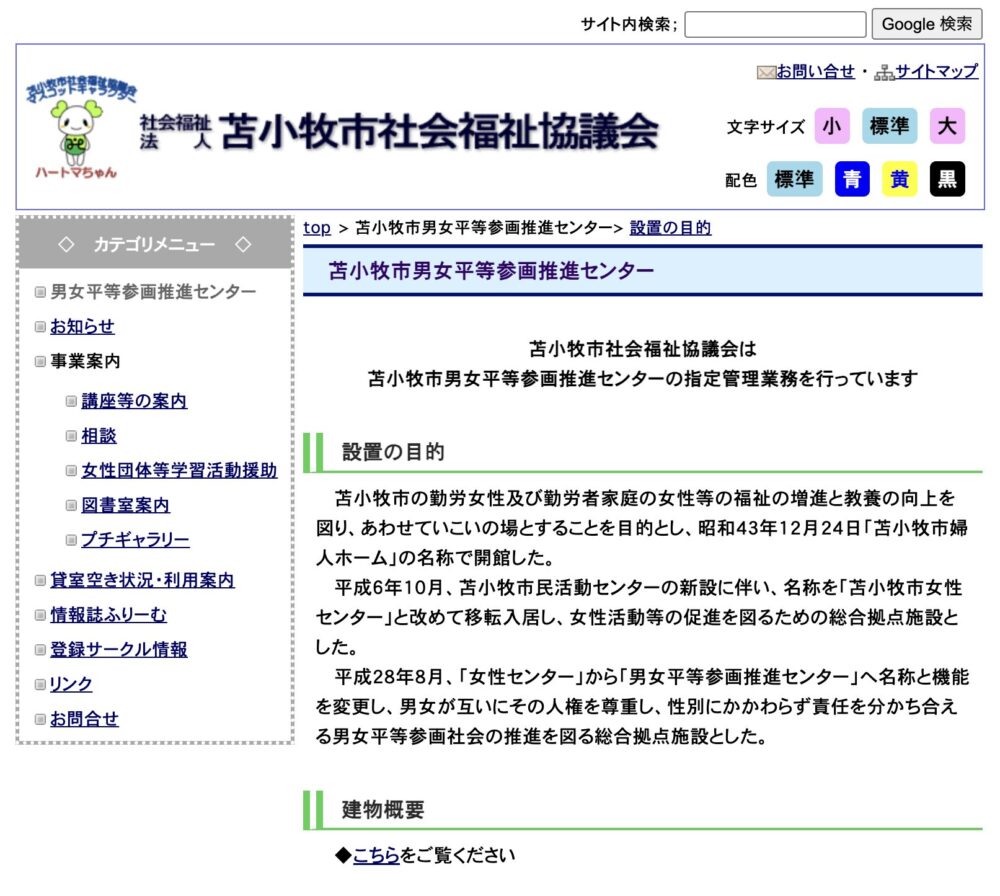The image size is (1000, 896).
Task: Click the bullet icon beside リンク
Action: click(x=40, y=684)
